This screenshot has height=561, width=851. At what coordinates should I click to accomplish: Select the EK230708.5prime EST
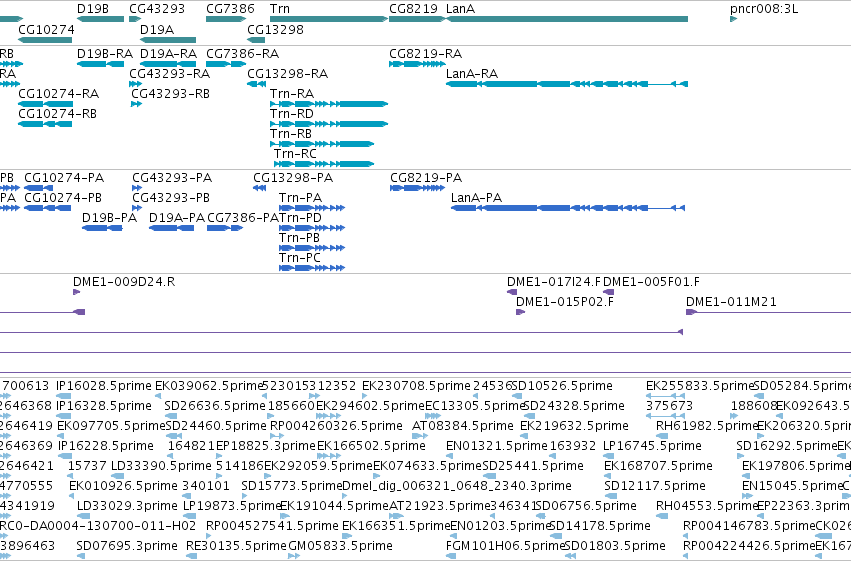tap(365, 396)
